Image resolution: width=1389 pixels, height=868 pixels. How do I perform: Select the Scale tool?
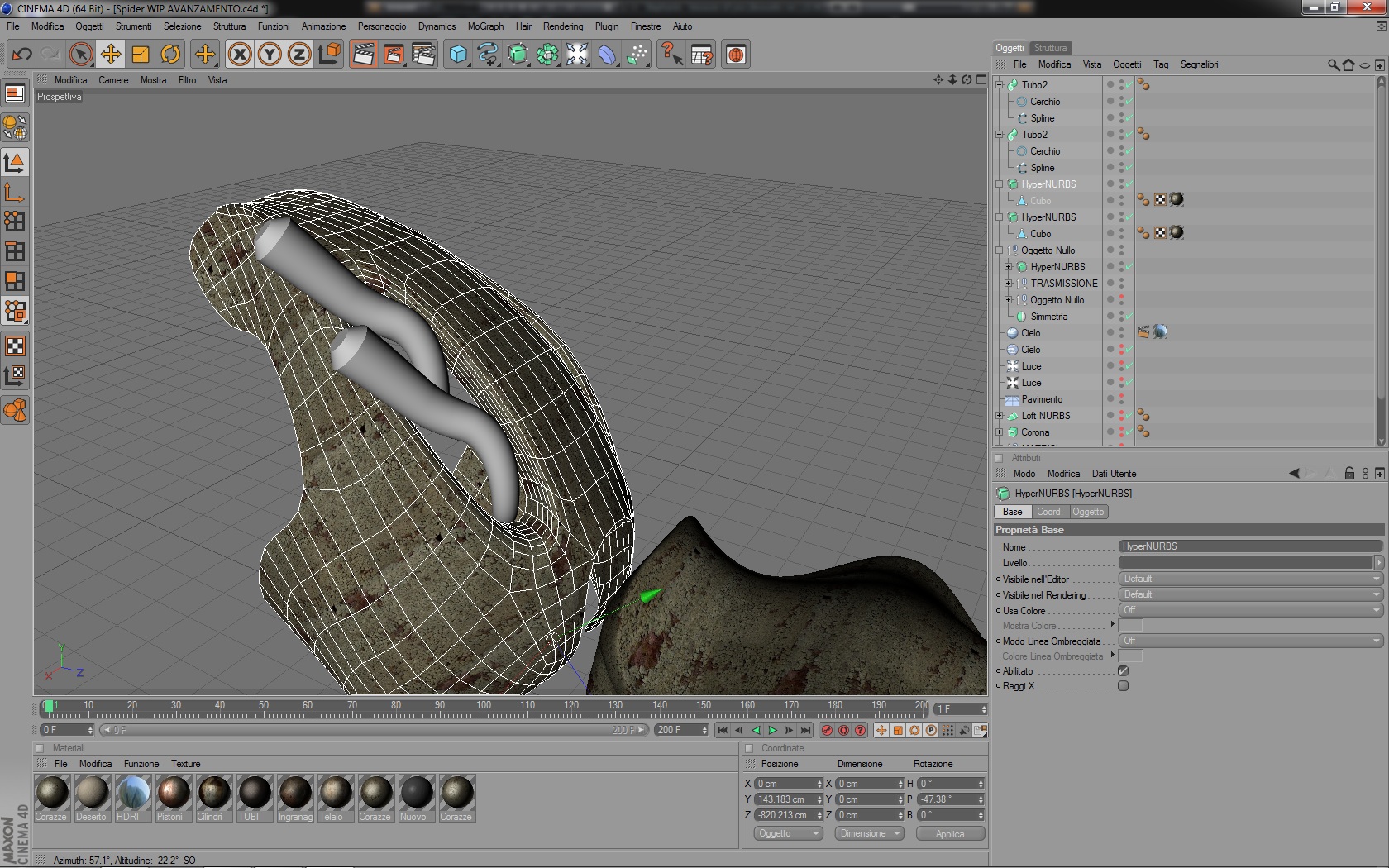tap(141, 55)
